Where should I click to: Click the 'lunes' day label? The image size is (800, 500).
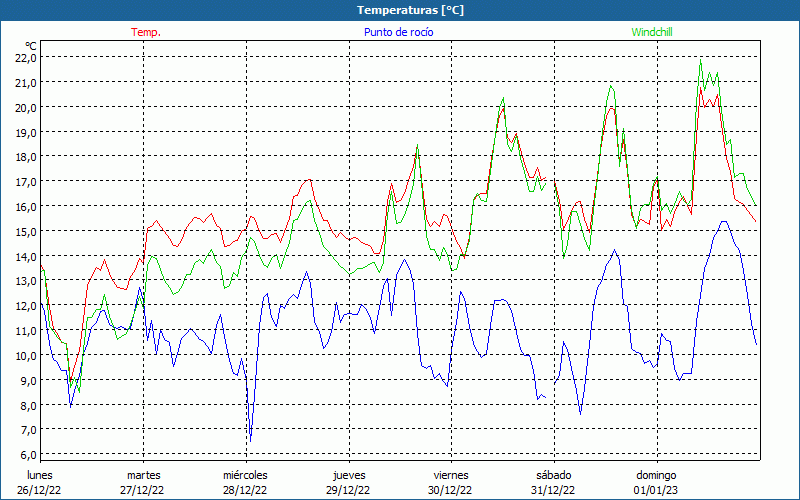(40, 476)
